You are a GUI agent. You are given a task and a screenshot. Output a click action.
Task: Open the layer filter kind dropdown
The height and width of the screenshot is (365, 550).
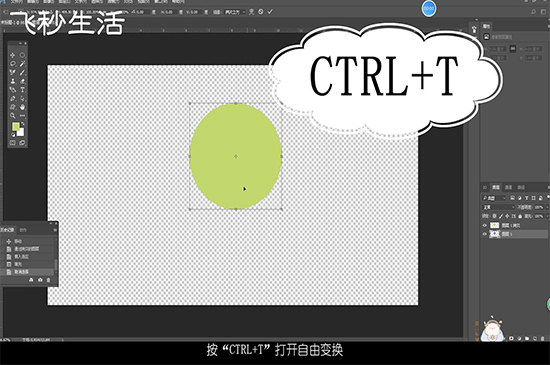tap(494, 198)
